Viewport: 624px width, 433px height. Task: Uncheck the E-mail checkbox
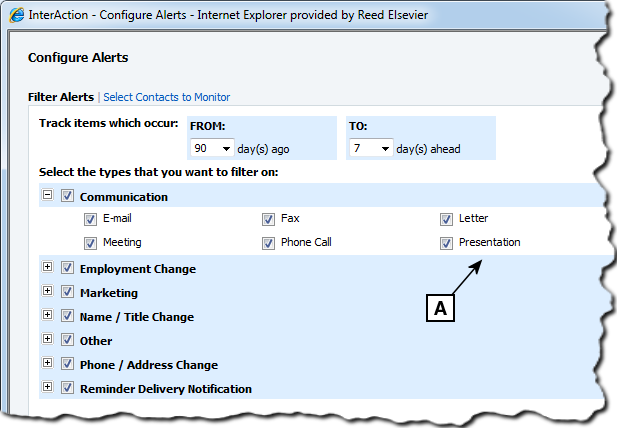point(90,219)
